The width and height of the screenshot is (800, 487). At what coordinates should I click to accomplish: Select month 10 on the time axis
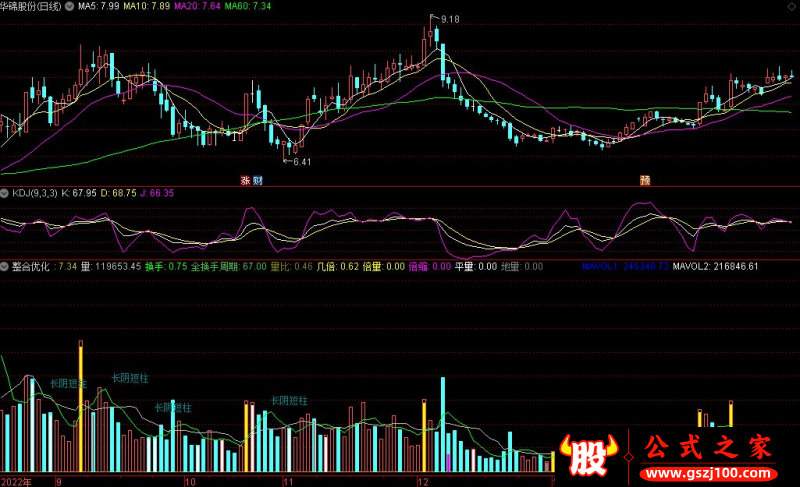click(x=190, y=482)
